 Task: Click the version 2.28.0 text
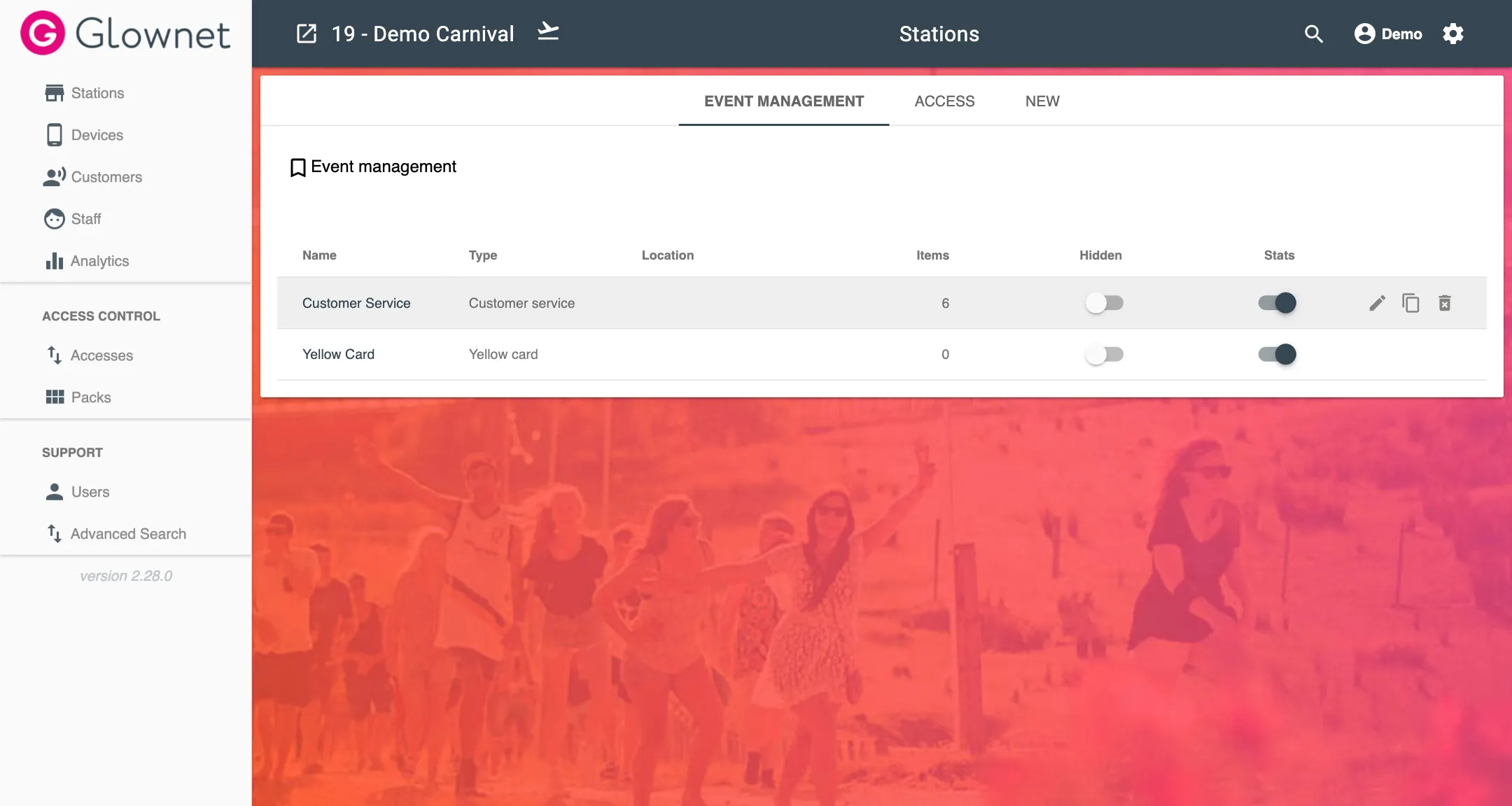[126, 576]
